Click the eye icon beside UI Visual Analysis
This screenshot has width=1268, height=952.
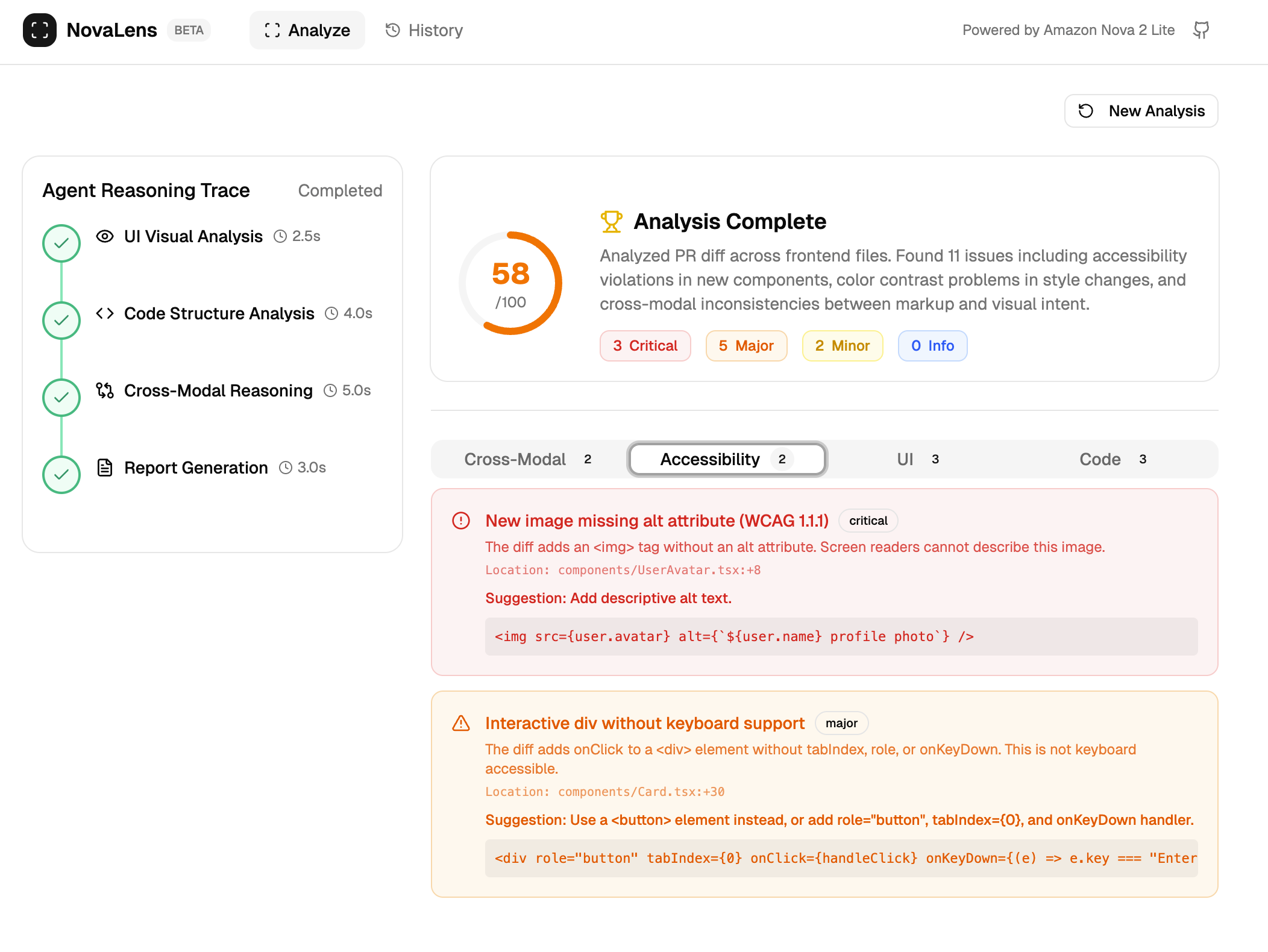(x=105, y=236)
